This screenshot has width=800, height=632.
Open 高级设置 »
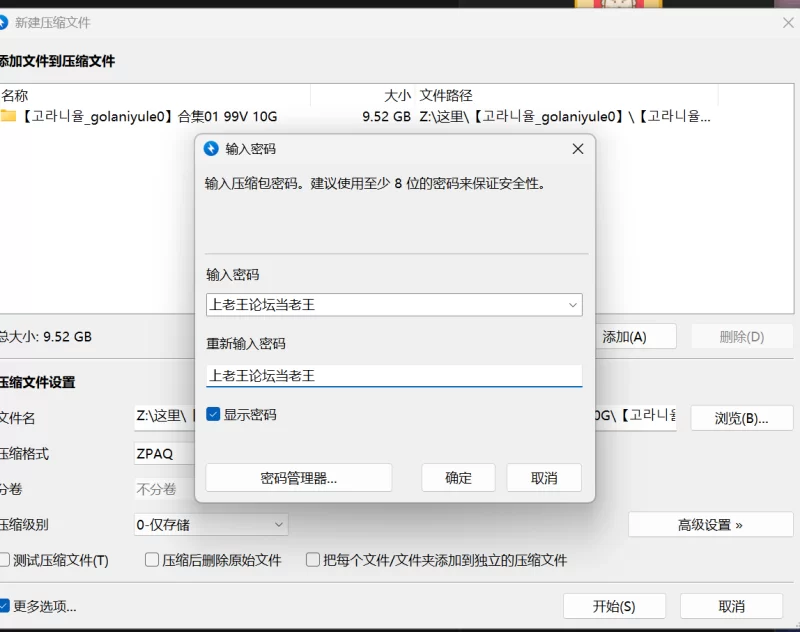(x=710, y=524)
